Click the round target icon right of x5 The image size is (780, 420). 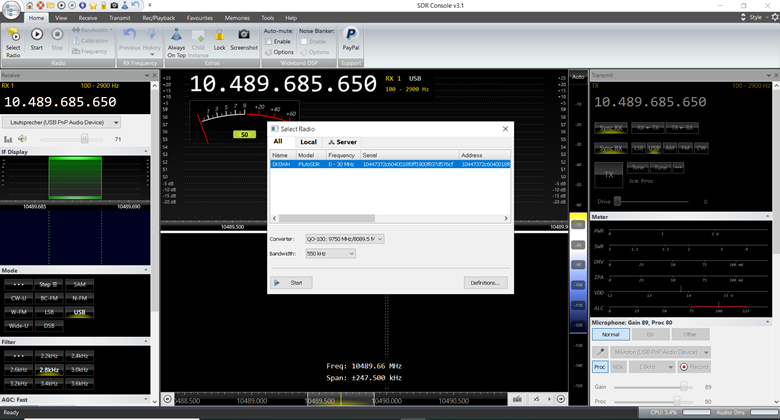(x=561, y=399)
